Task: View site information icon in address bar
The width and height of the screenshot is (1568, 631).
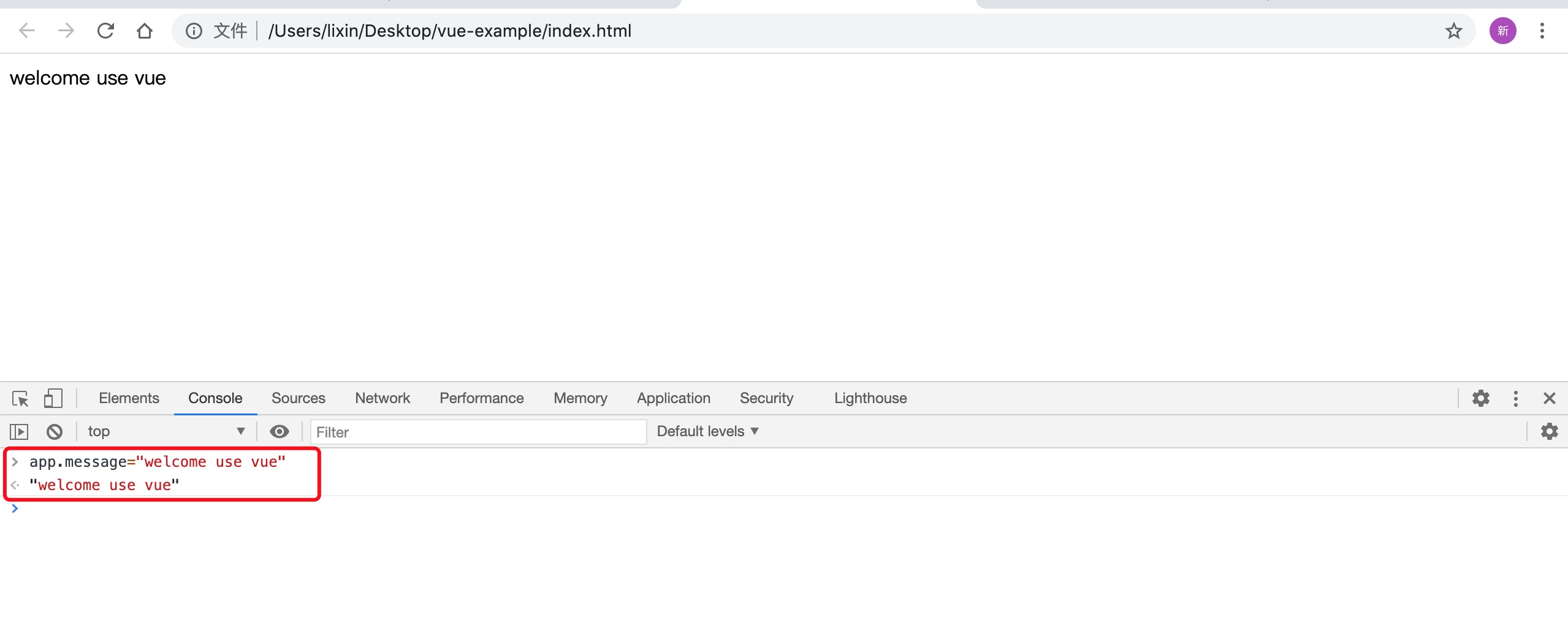Action: (194, 31)
